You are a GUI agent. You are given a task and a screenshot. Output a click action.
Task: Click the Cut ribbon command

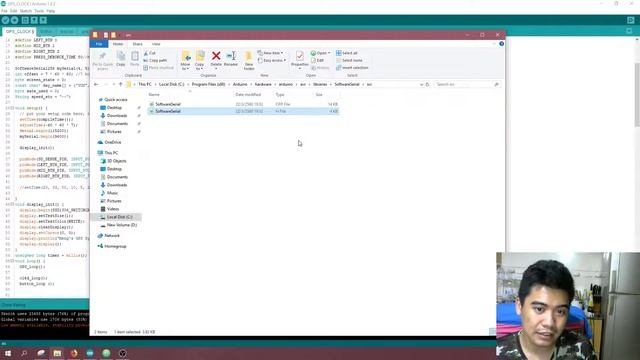point(150,53)
